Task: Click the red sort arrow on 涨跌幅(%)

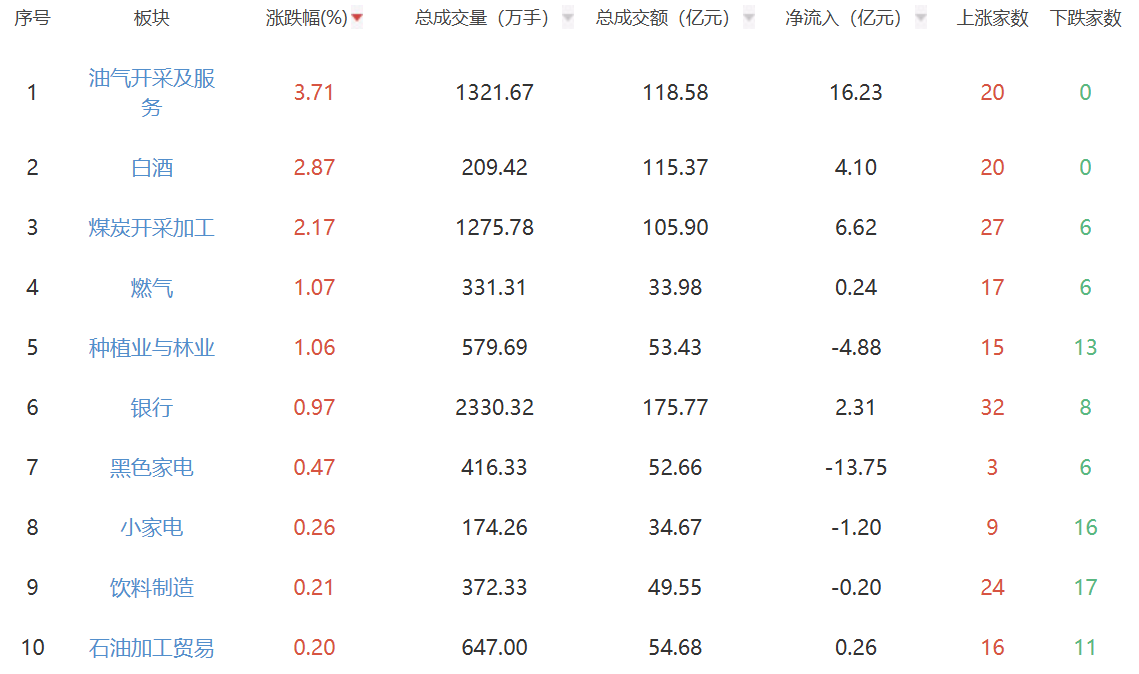Action: pos(357,16)
